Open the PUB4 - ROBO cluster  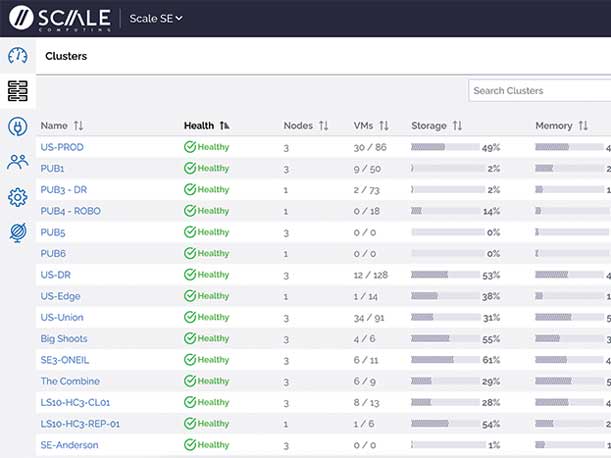tap(70, 211)
